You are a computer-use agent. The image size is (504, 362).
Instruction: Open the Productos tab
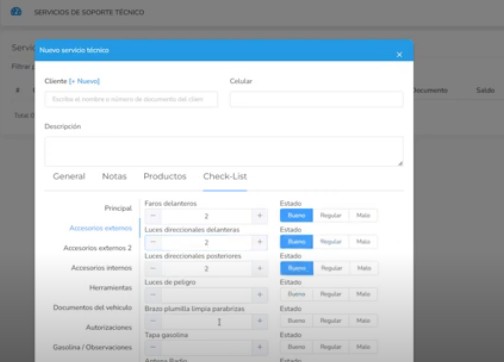[x=165, y=176]
